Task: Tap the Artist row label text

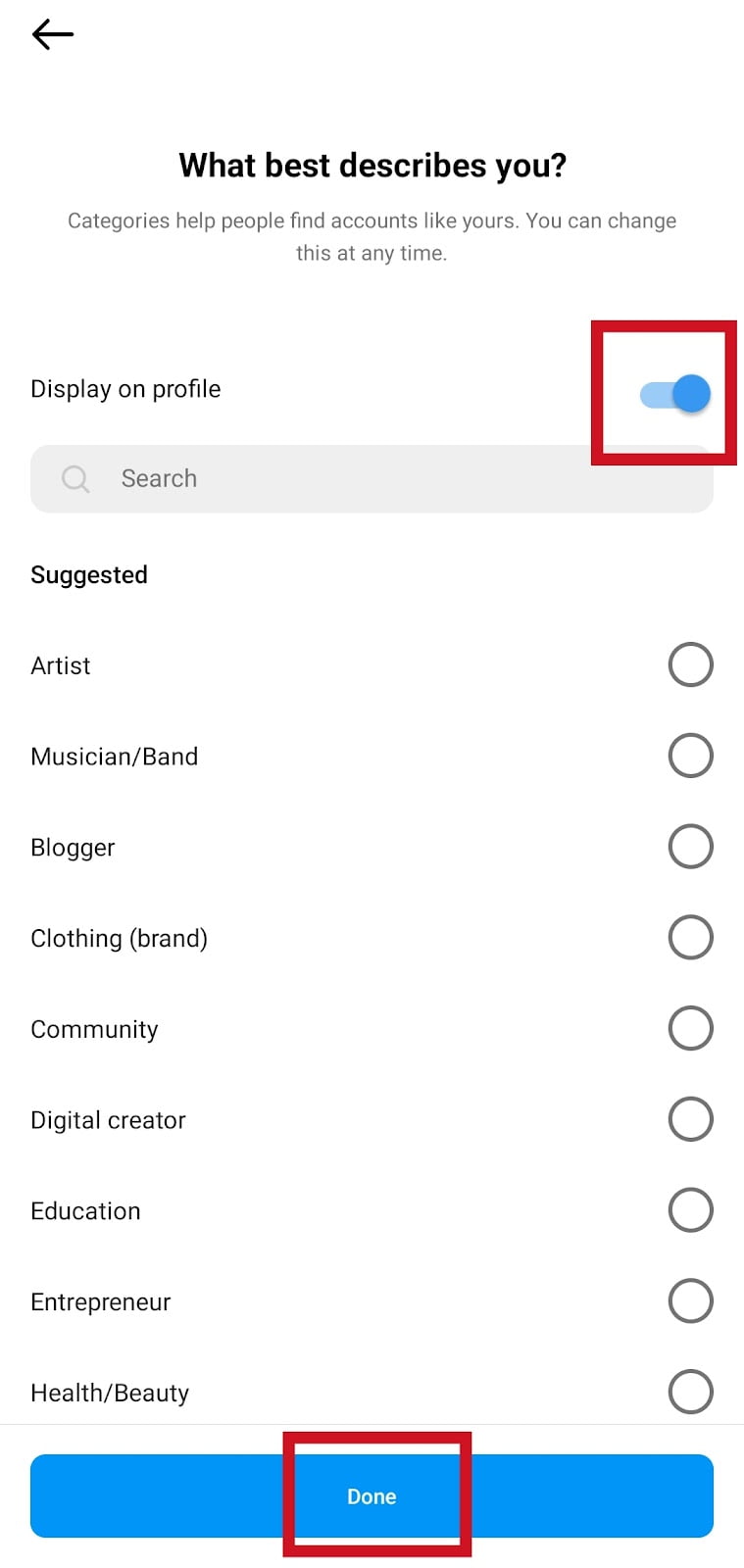Action: coord(60,664)
